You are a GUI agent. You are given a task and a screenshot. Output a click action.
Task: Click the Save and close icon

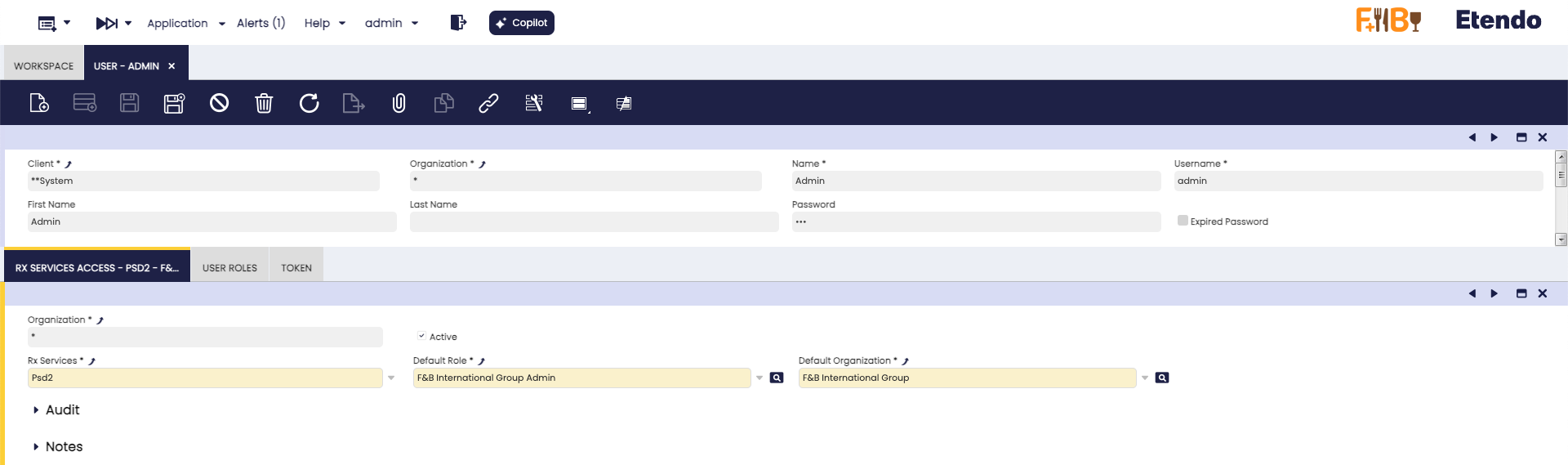click(x=174, y=103)
